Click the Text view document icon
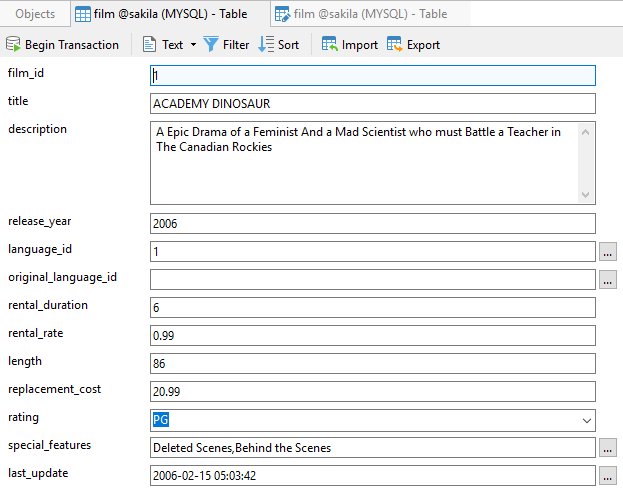The height and width of the screenshot is (495, 623). point(149,44)
